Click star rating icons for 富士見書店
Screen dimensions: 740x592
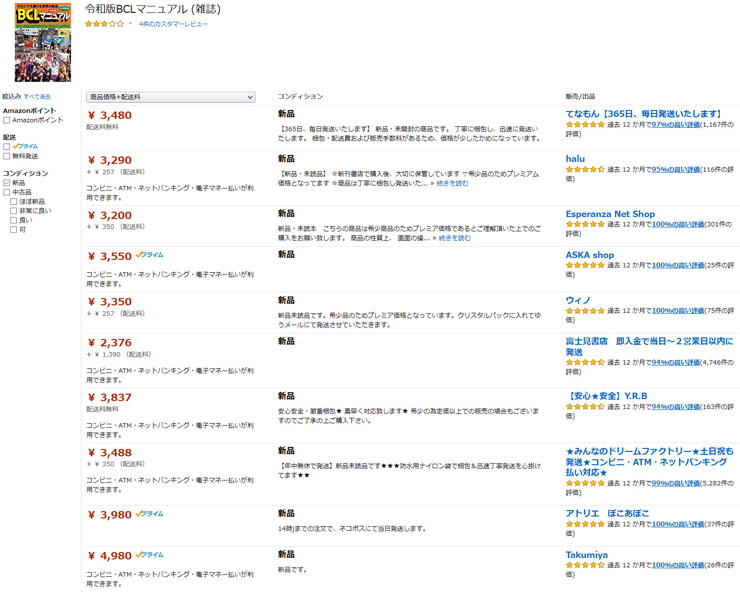(585, 363)
